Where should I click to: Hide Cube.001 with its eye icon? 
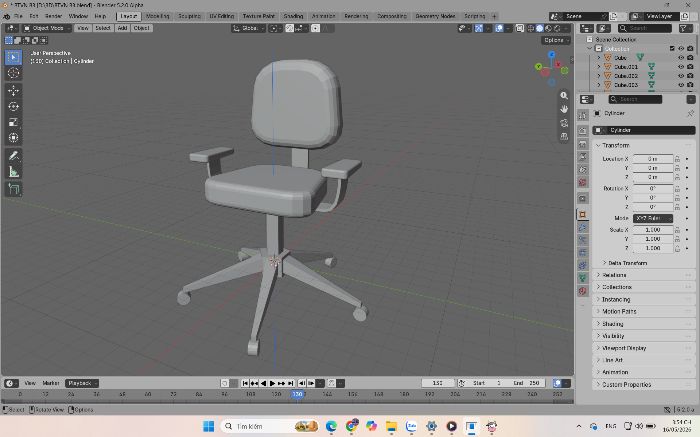(x=681, y=67)
